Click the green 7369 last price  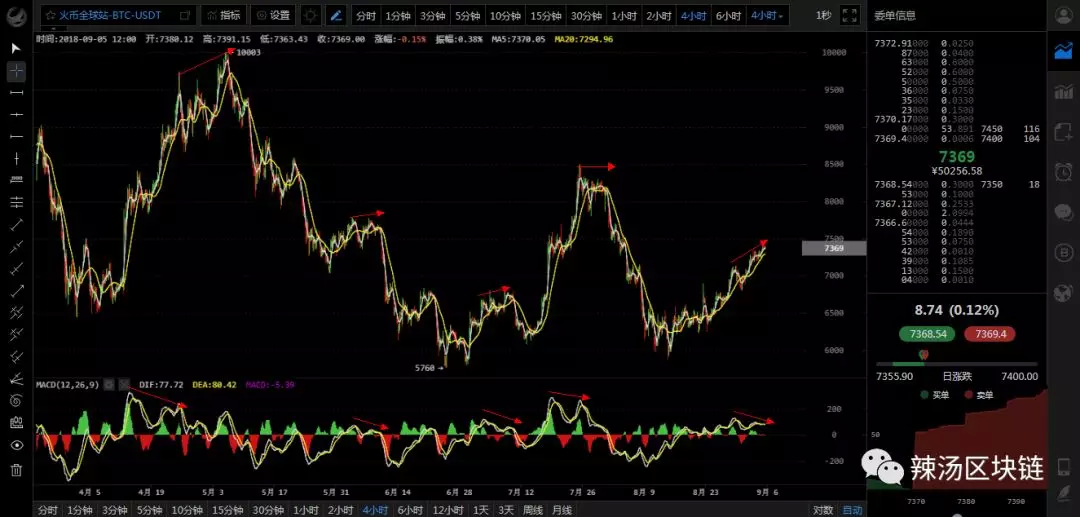tap(957, 157)
